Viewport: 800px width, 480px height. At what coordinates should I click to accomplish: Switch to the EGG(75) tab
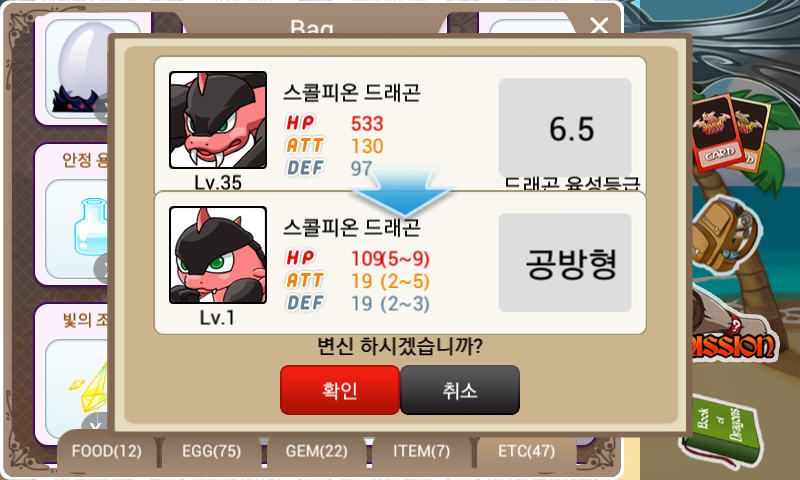pos(211,451)
